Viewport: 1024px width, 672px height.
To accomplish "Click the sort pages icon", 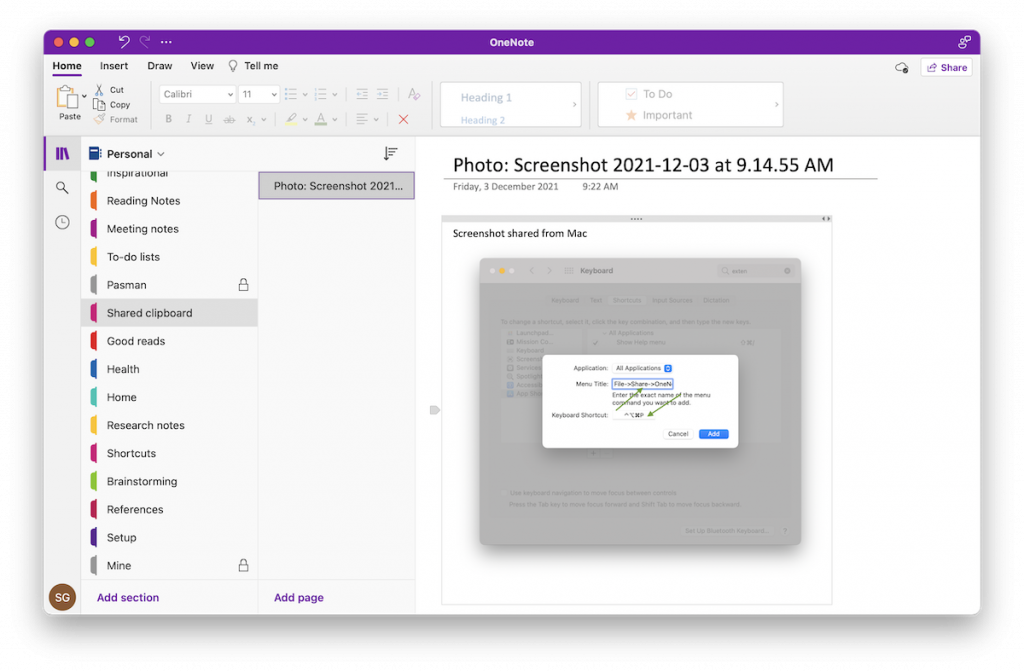I will point(390,153).
